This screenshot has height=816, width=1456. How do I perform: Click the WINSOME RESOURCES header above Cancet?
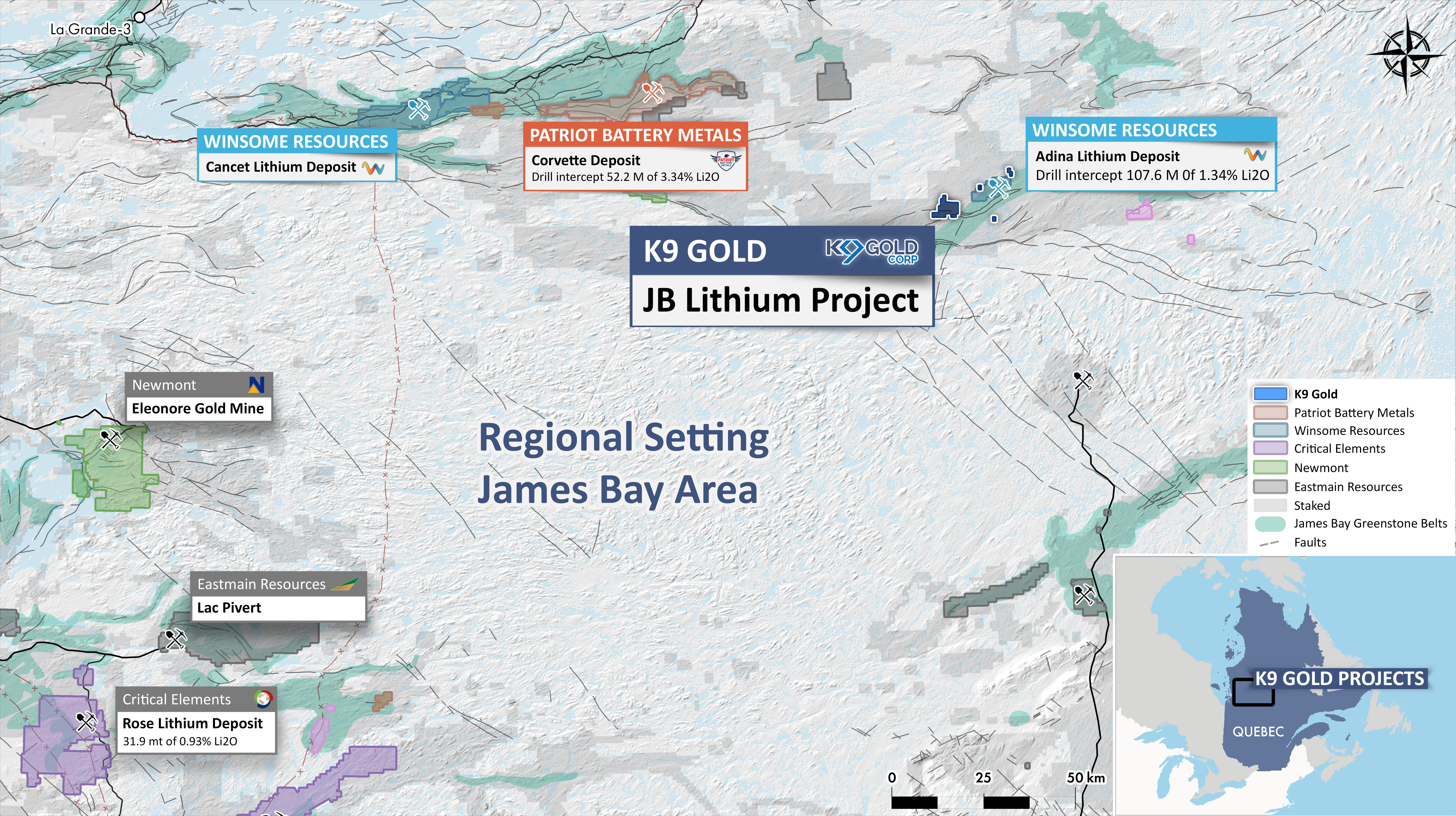(296, 141)
